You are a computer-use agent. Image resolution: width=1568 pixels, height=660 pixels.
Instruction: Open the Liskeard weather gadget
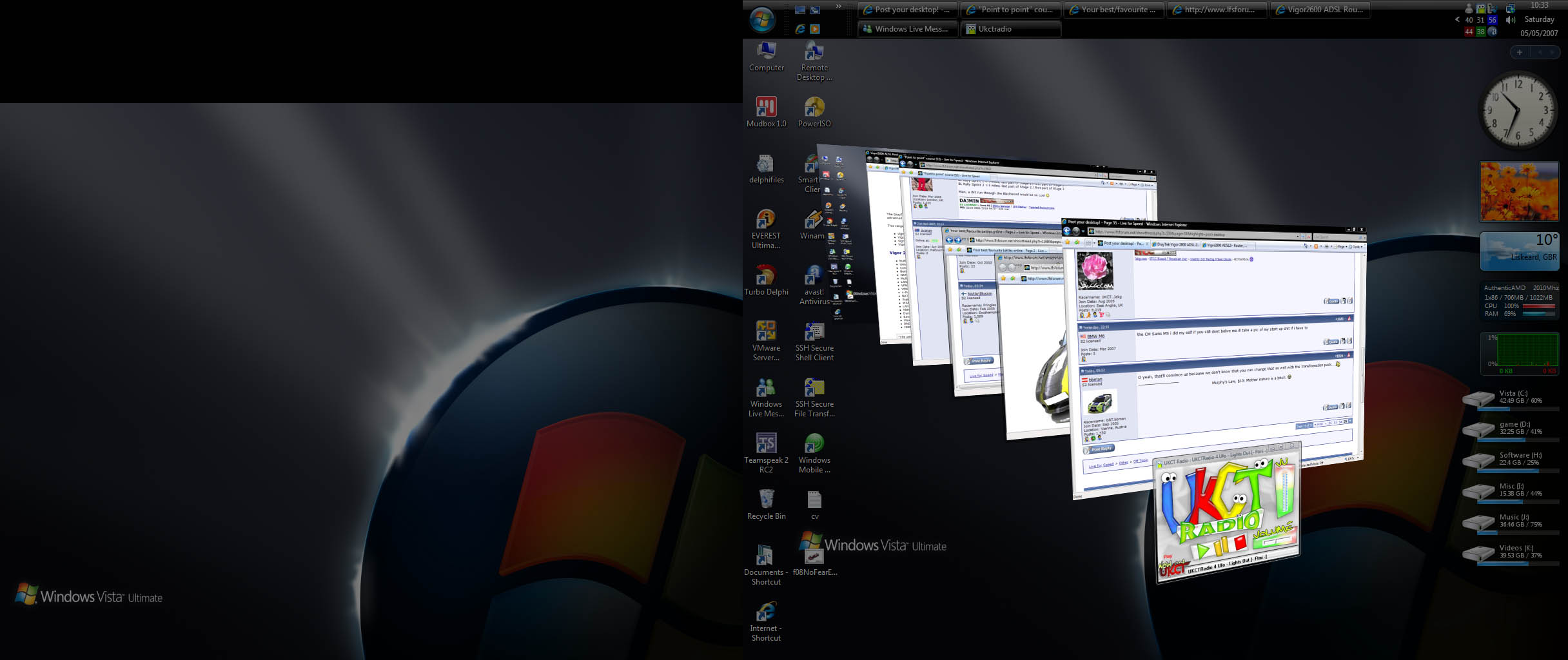pyautogui.click(x=1519, y=251)
